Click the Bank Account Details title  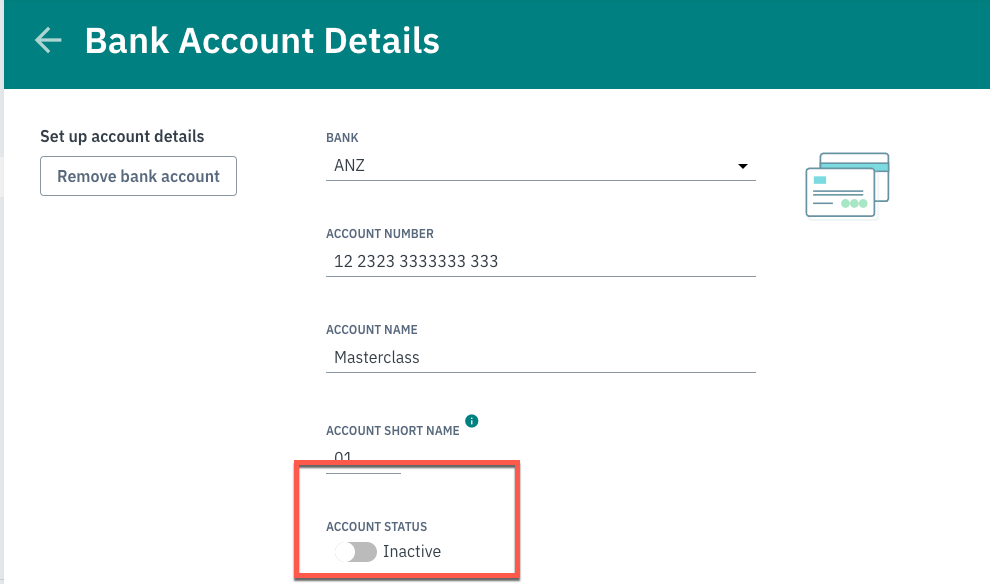(x=262, y=41)
